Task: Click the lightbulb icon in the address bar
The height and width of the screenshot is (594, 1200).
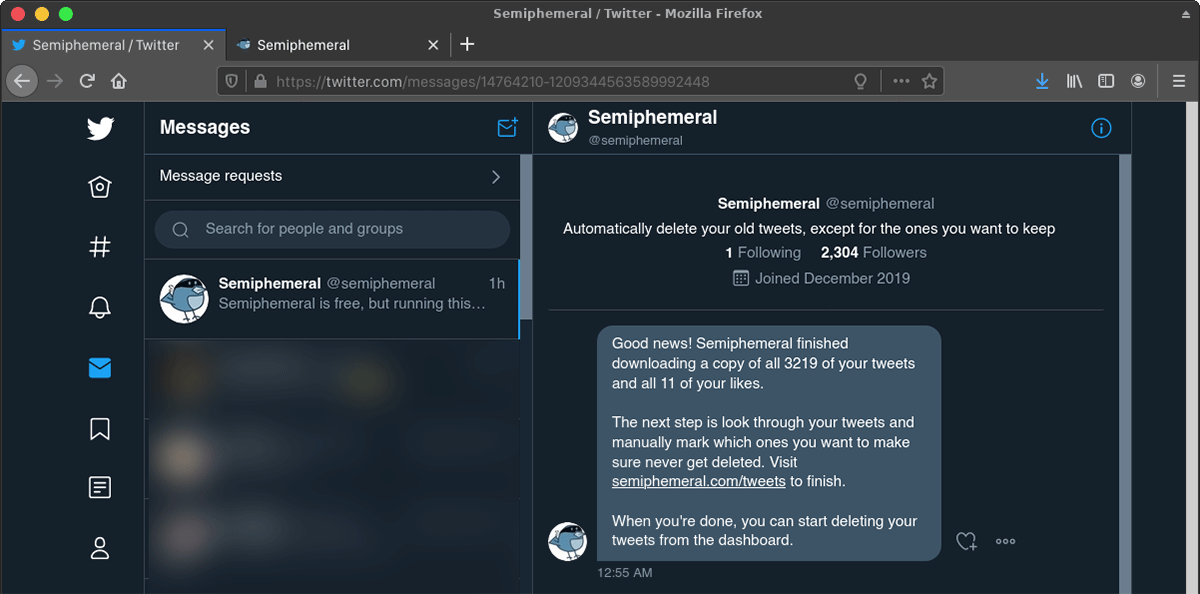Action: tap(860, 81)
